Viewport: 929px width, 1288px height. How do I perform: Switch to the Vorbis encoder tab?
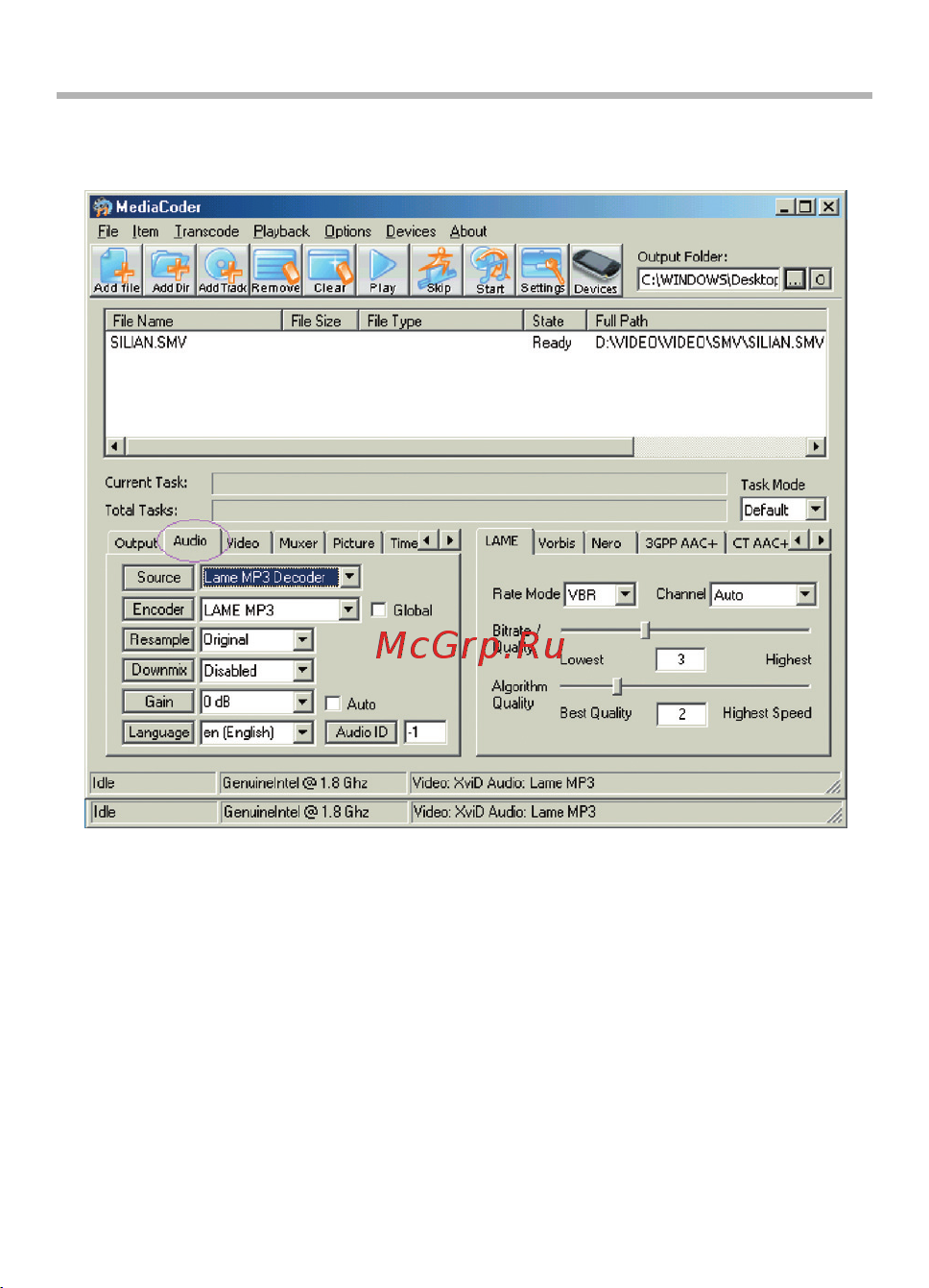[x=557, y=543]
